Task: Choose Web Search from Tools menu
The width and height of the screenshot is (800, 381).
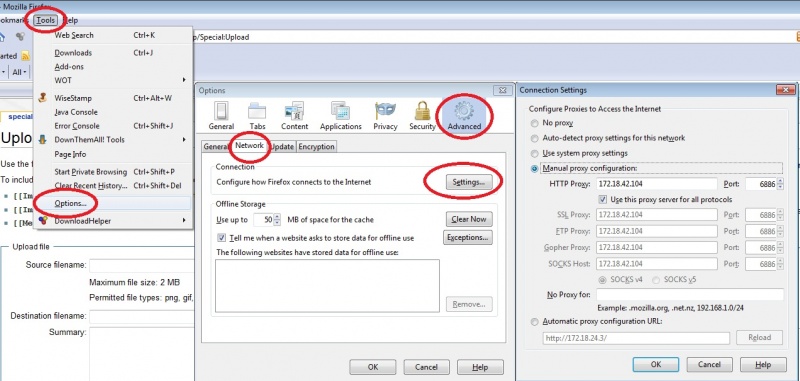Action: [74, 35]
